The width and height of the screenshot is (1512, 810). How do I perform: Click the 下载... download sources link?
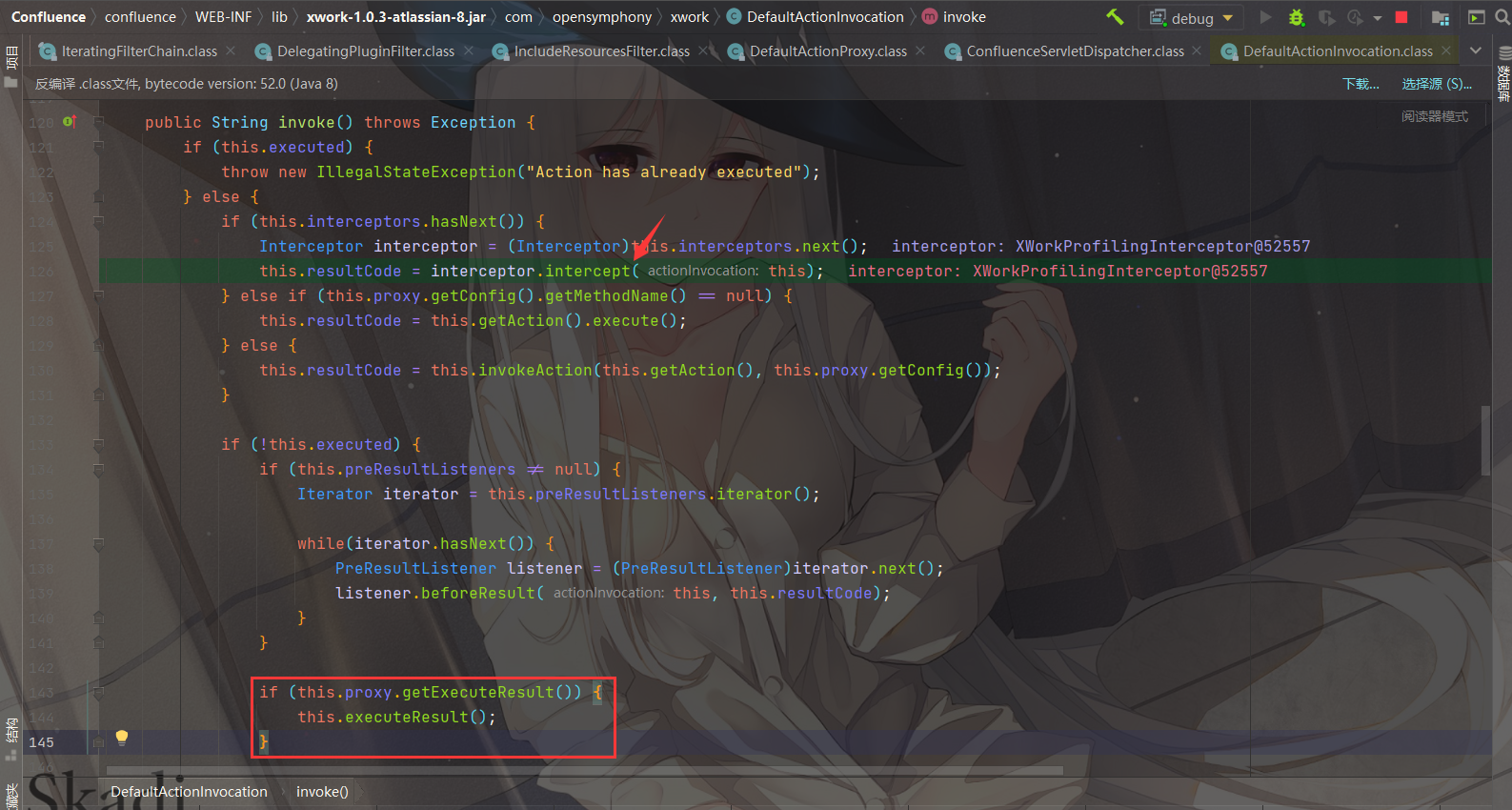(x=1361, y=84)
